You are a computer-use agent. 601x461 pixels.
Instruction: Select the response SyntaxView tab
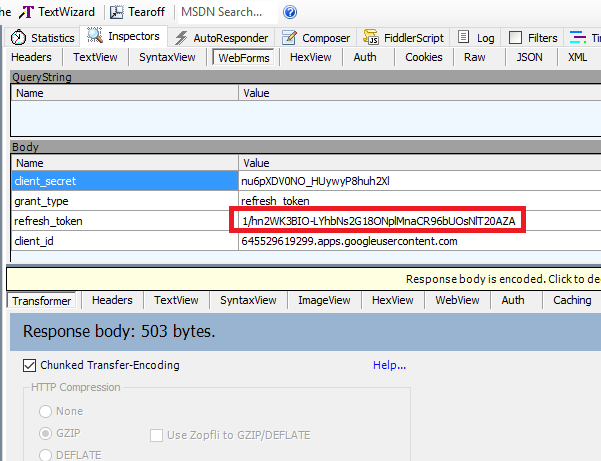click(248, 300)
